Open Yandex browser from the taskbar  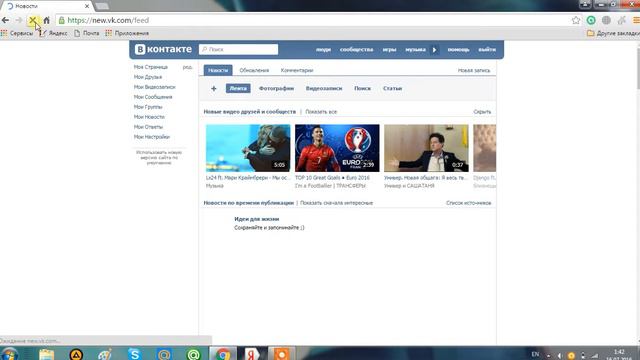coord(252,354)
